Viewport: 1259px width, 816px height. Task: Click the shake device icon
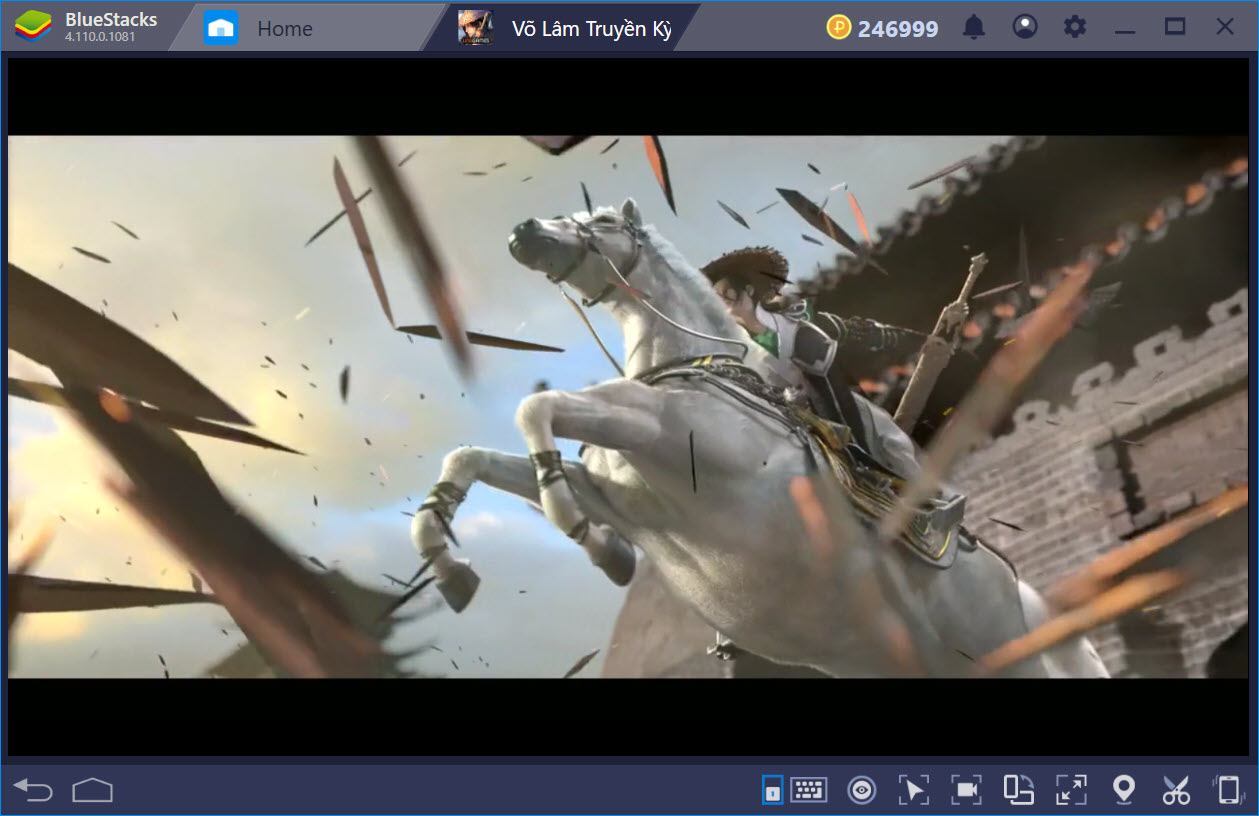click(x=1228, y=790)
